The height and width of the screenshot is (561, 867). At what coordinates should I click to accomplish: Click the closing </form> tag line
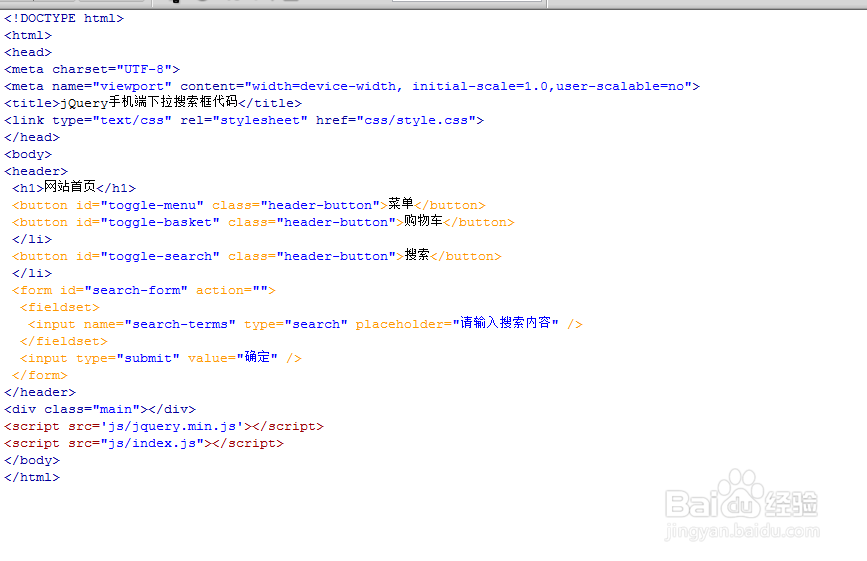(x=40, y=376)
